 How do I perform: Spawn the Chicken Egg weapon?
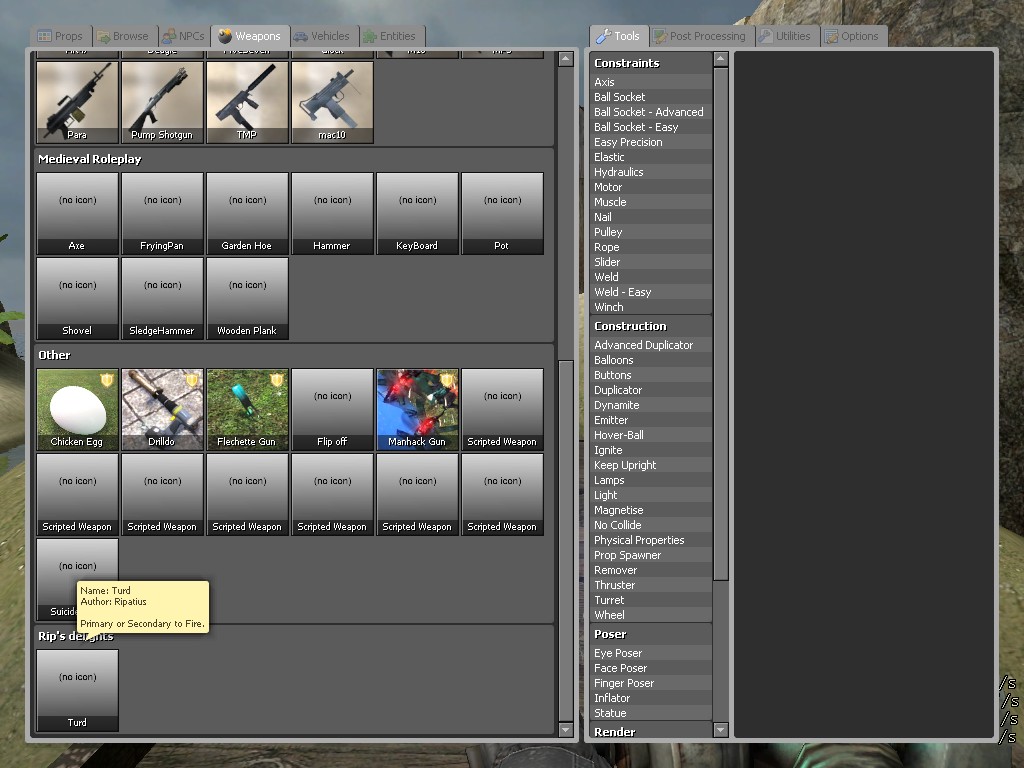point(77,409)
